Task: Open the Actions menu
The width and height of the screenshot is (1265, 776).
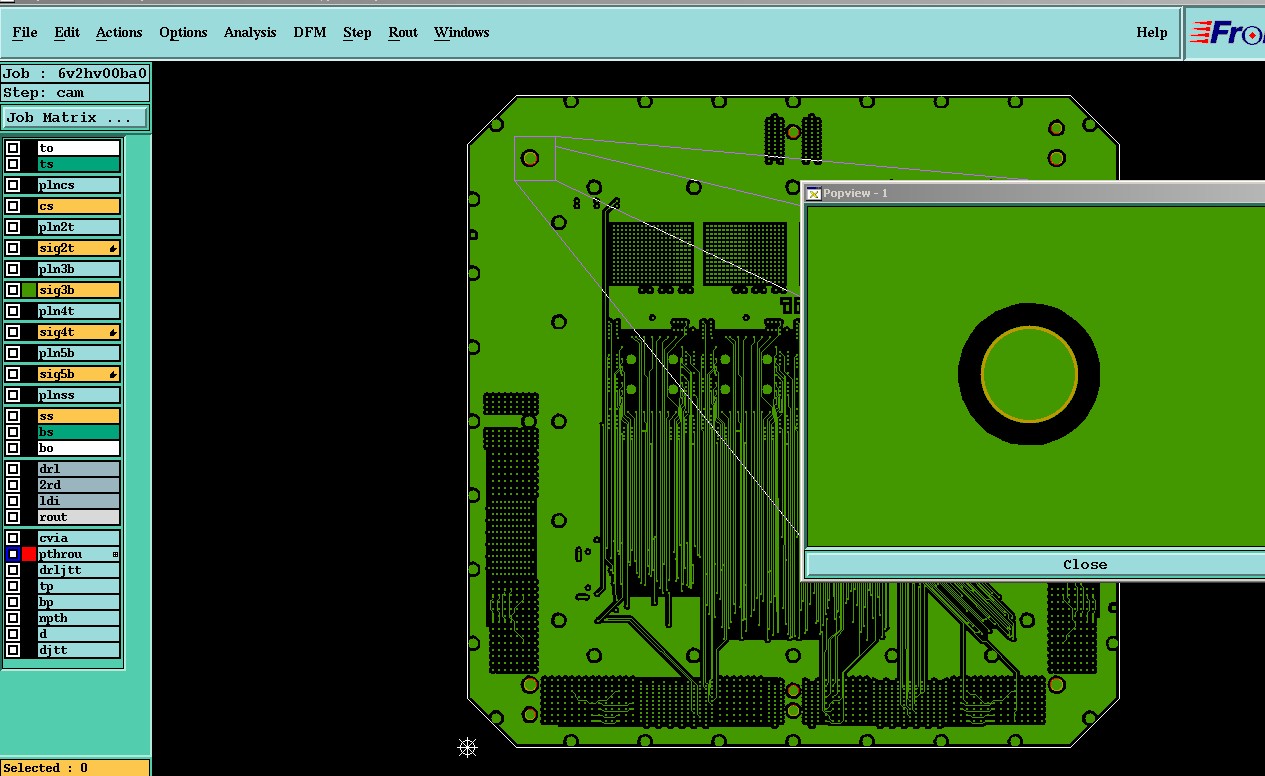Action: click(x=119, y=33)
